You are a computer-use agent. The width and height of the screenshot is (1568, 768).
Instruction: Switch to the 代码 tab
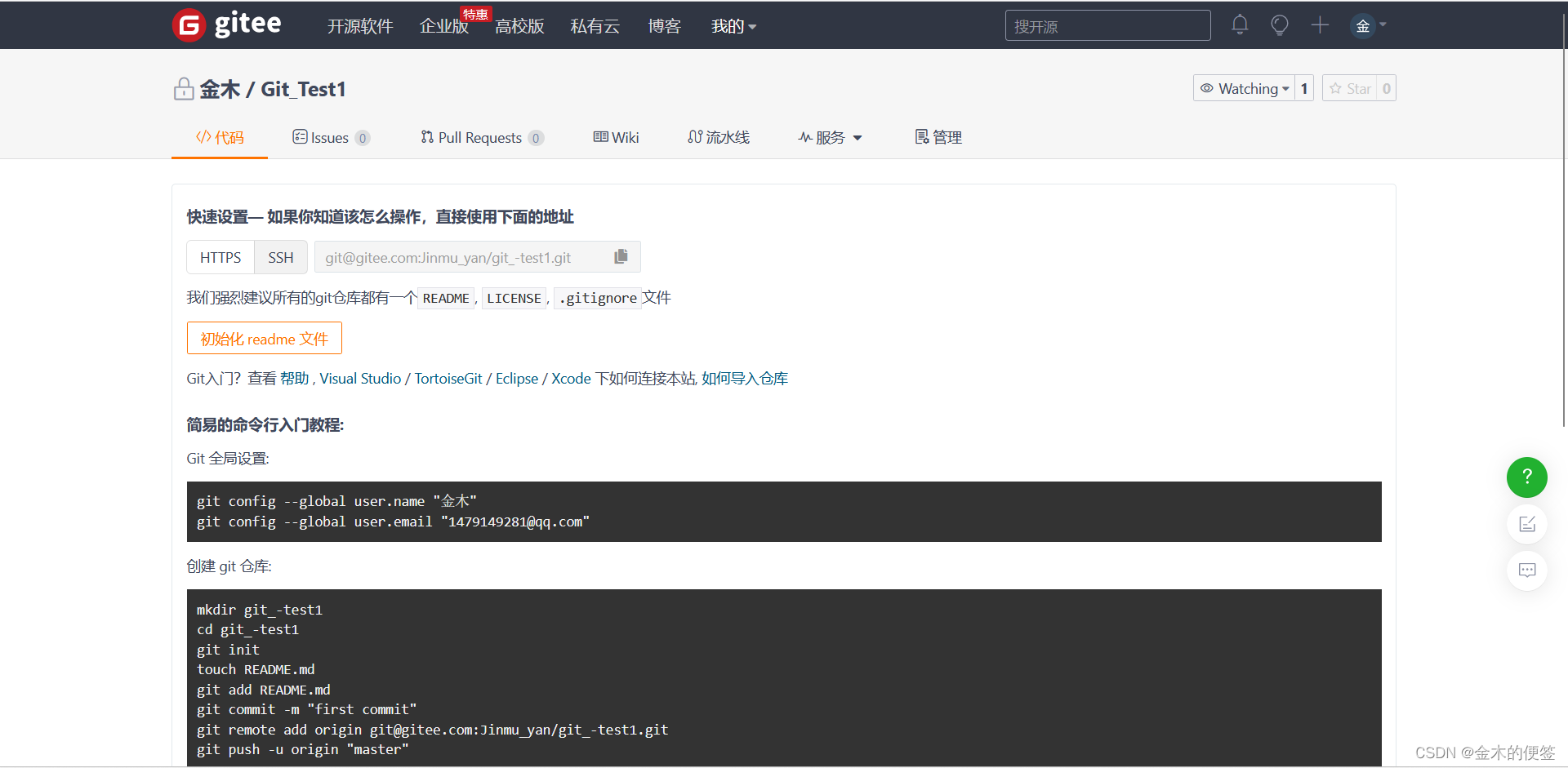[x=220, y=137]
